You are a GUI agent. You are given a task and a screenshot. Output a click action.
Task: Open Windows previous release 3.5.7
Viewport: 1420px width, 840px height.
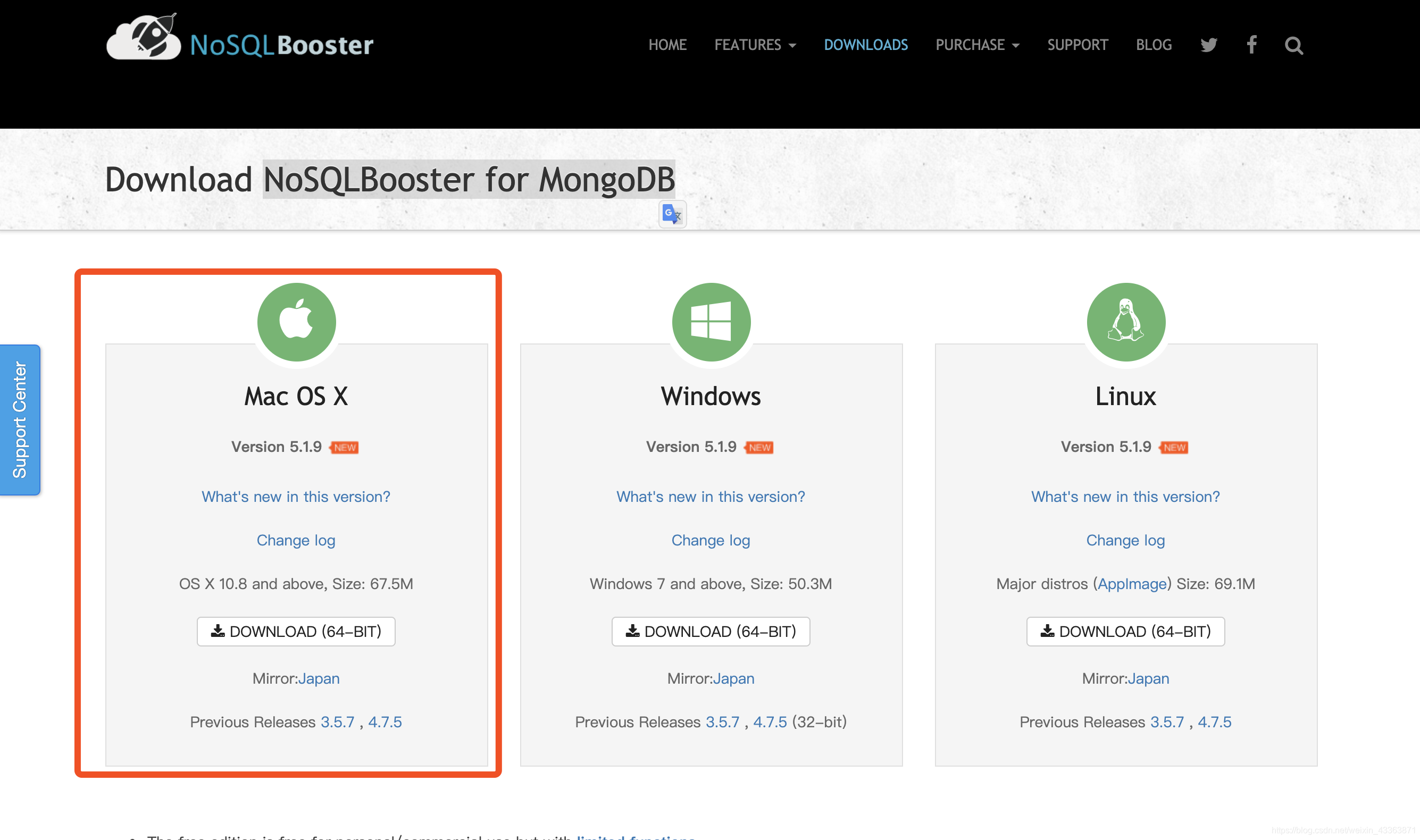tap(722, 721)
